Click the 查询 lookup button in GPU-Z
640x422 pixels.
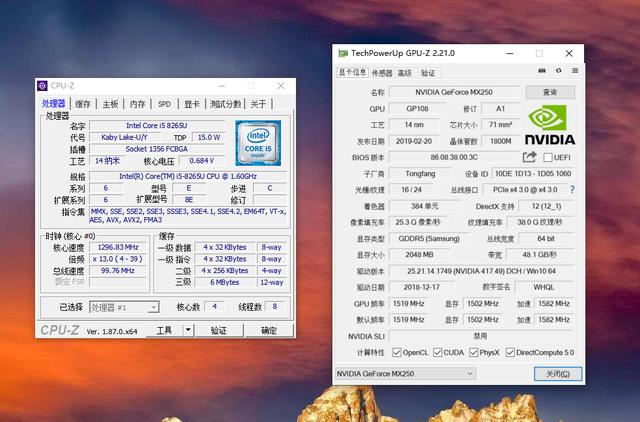pyautogui.click(x=550, y=92)
